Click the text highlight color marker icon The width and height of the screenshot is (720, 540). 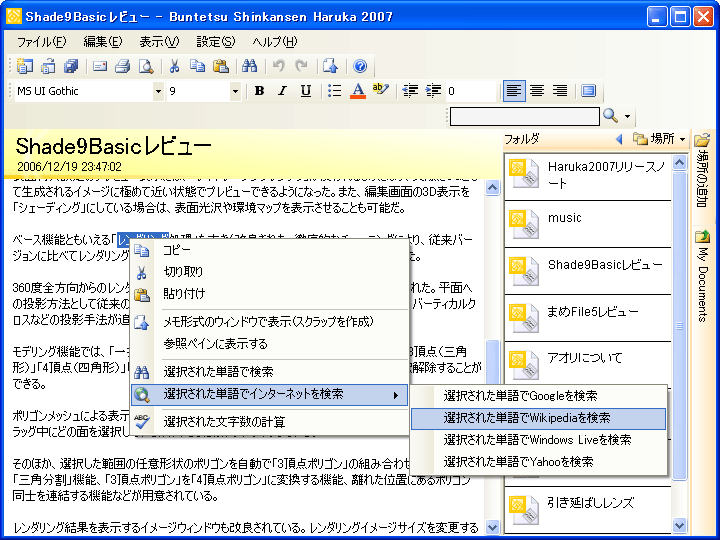381,90
